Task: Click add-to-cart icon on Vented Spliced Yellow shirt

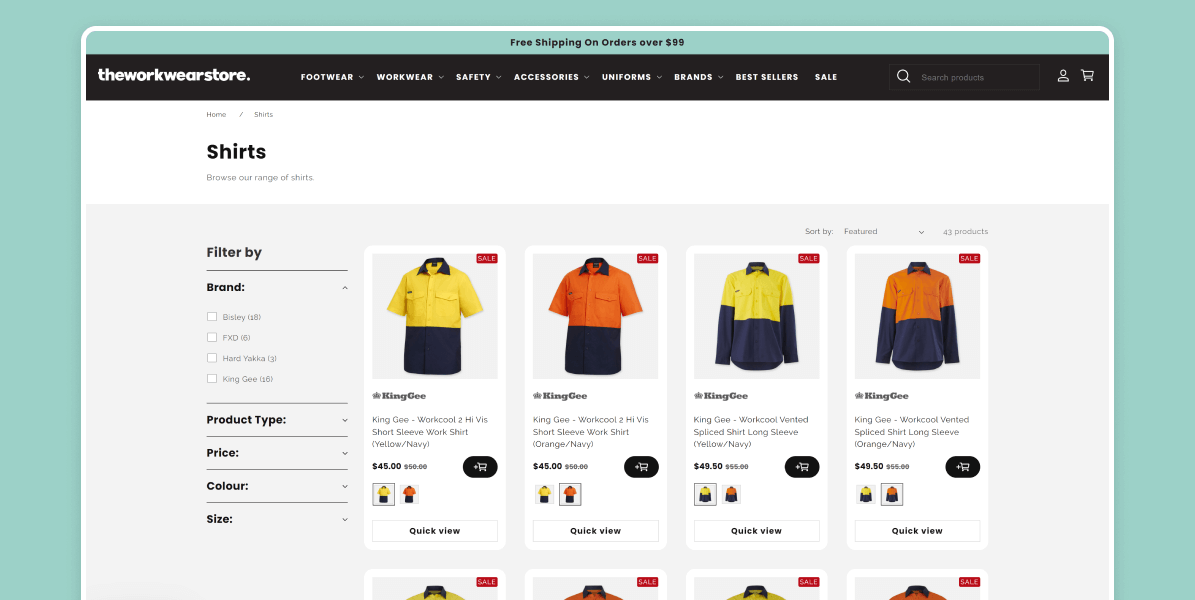Action: tap(802, 466)
